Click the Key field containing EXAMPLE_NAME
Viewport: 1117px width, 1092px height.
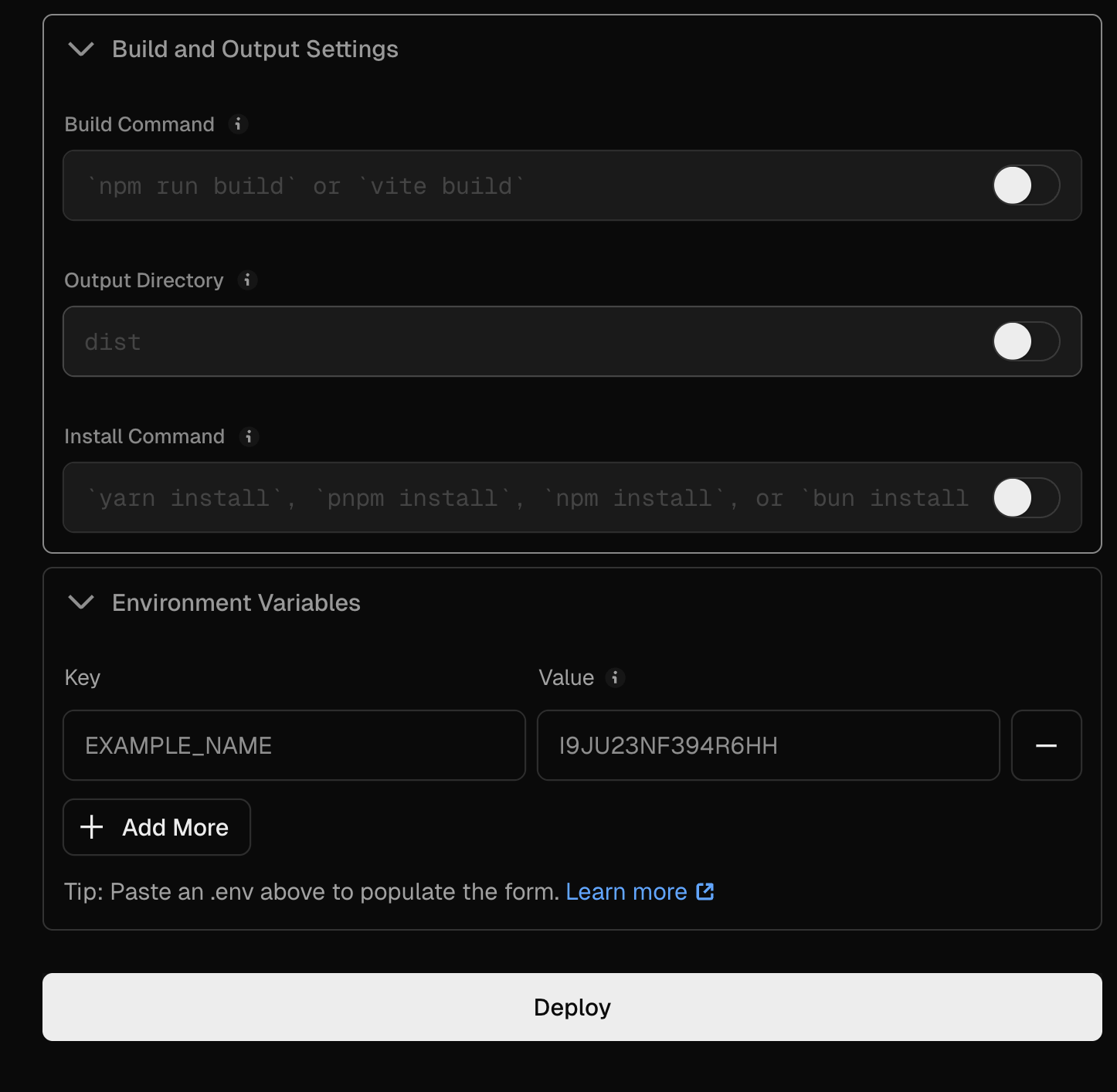(x=294, y=745)
